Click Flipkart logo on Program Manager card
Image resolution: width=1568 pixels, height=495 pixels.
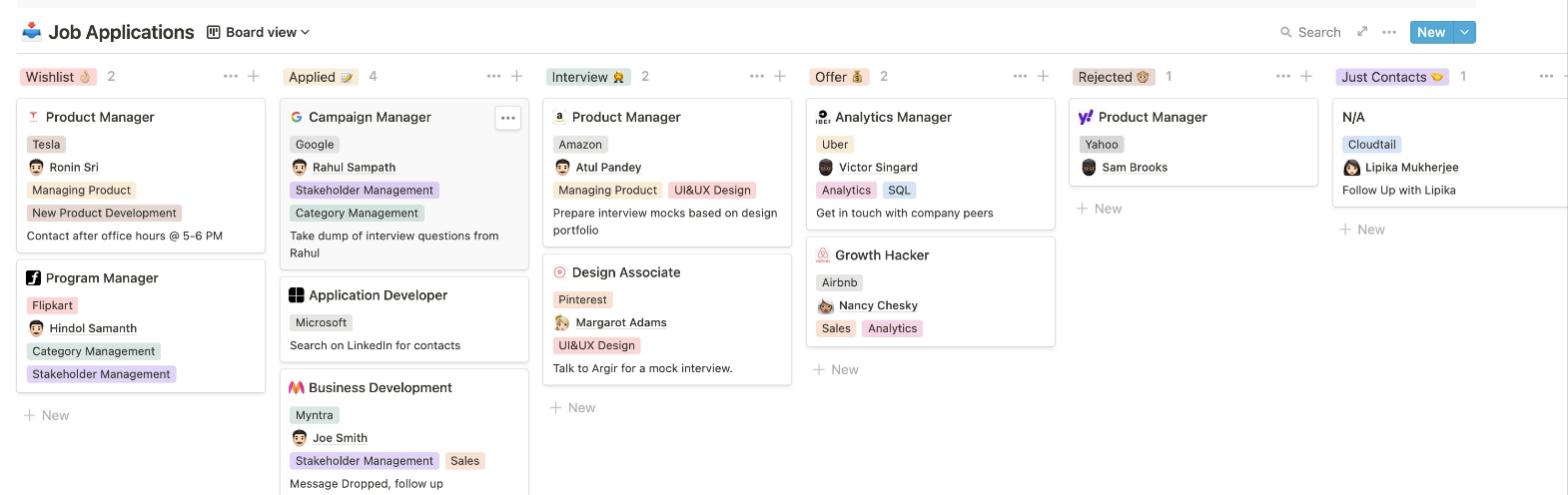click(x=33, y=278)
